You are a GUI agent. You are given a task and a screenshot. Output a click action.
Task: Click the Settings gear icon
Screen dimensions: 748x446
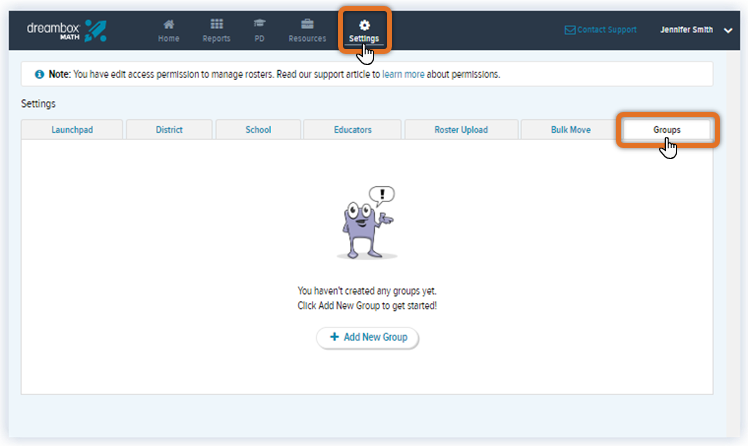coord(364,24)
